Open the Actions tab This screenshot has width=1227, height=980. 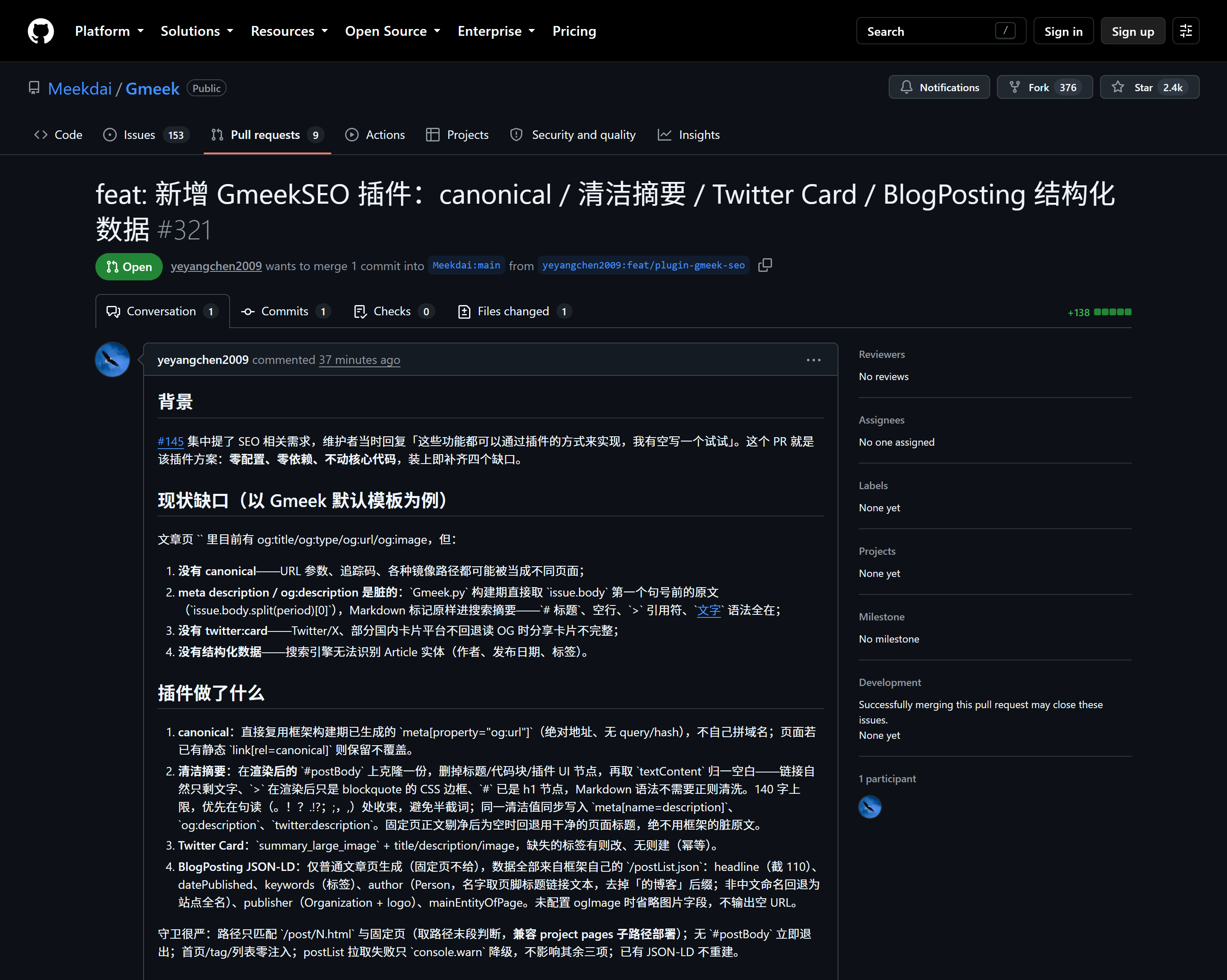375,135
